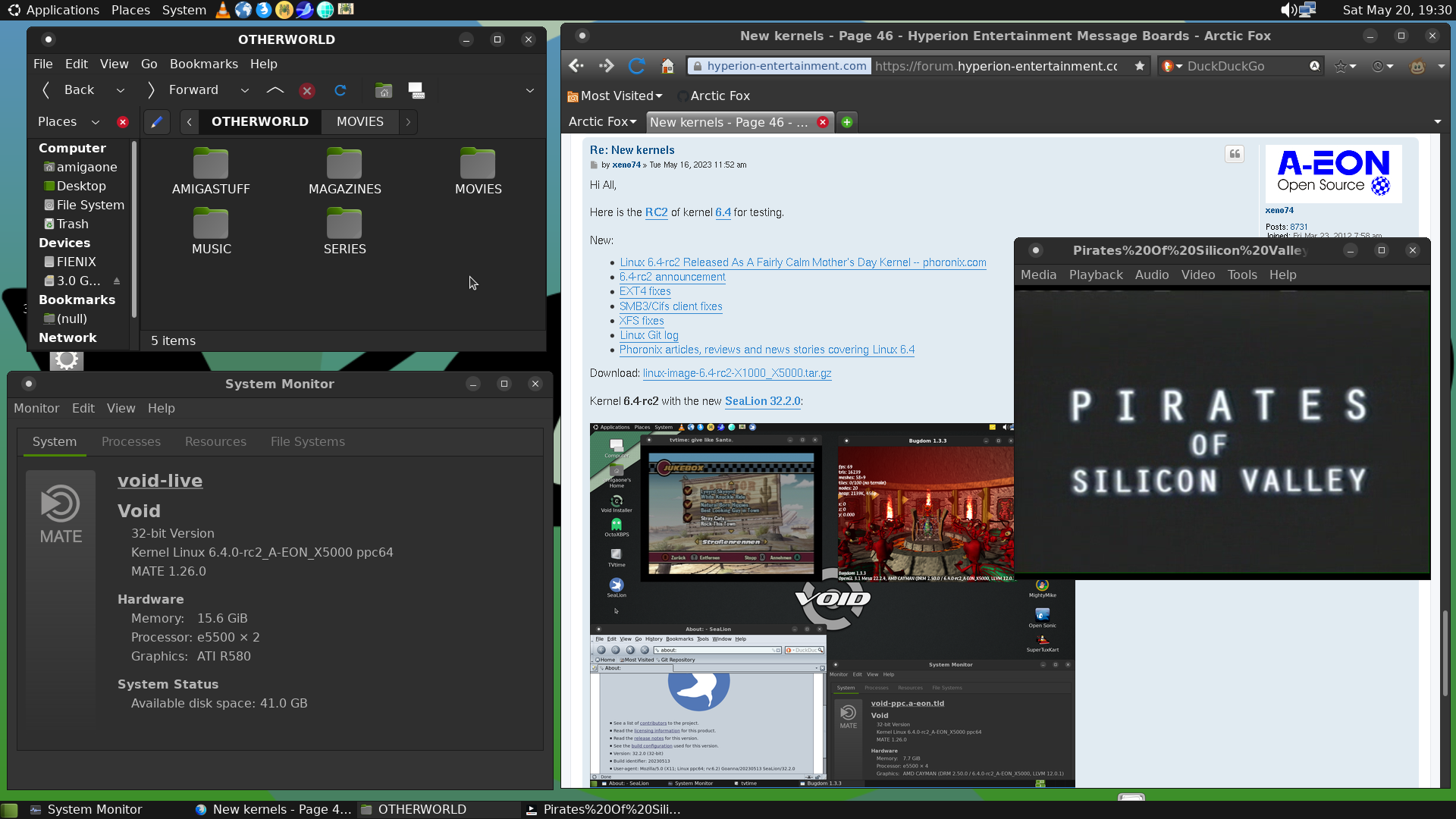This screenshot has width=1456, height=819.
Task: Bookmark this page with the URL star
Action: coord(1140,66)
